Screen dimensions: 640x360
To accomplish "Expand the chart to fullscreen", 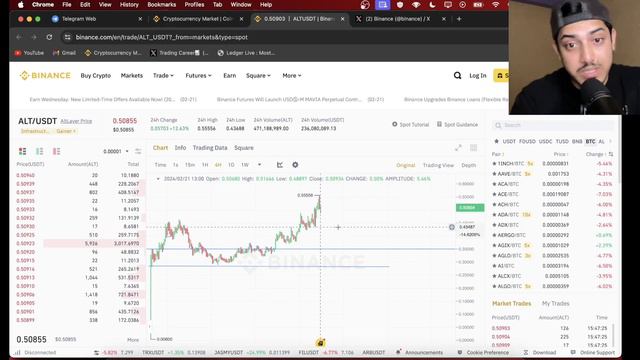I will coord(458,148).
